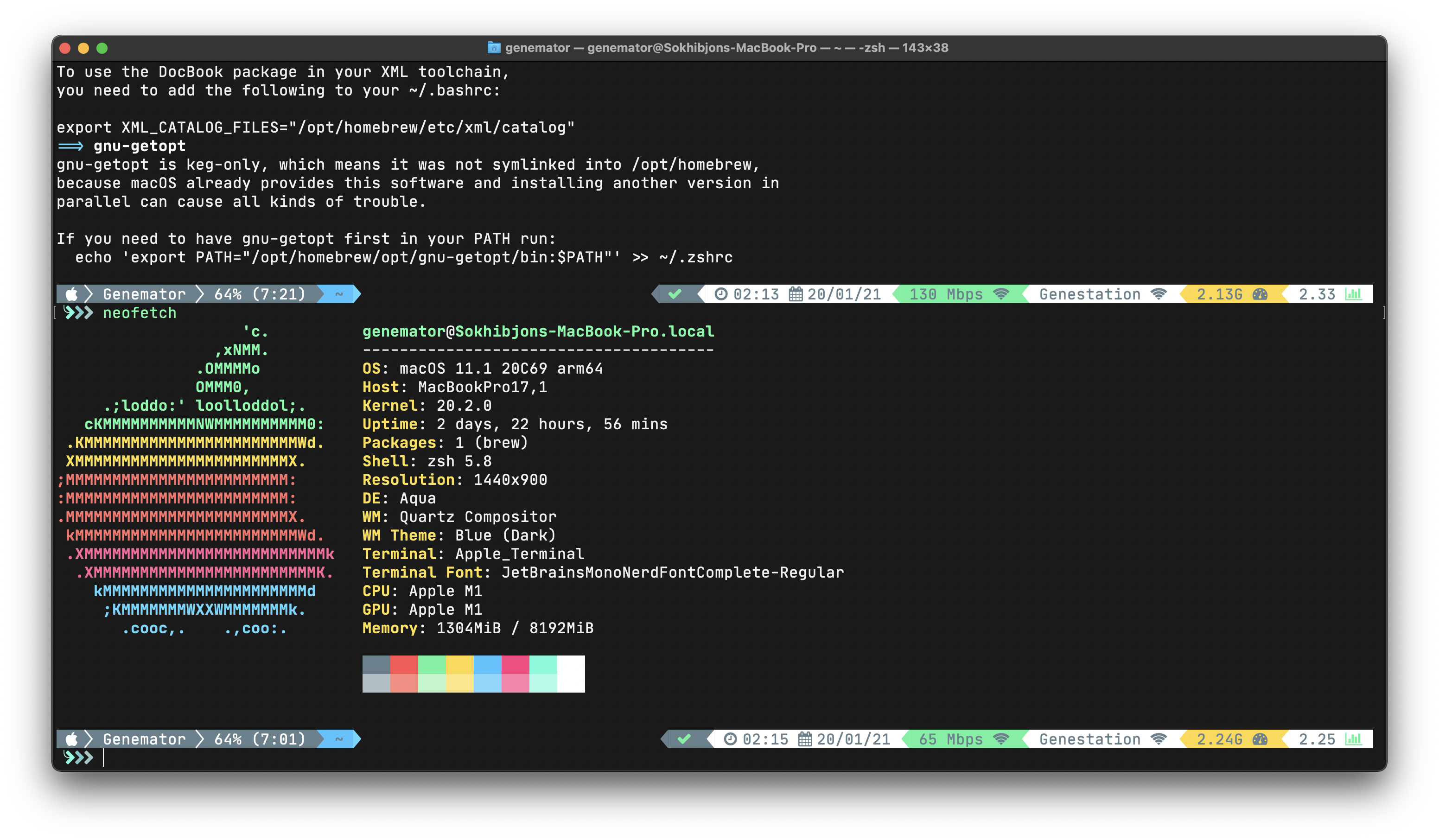Click the wifi icon next to 130 Mbps
This screenshot has width=1439, height=840.
(x=1001, y=294)
